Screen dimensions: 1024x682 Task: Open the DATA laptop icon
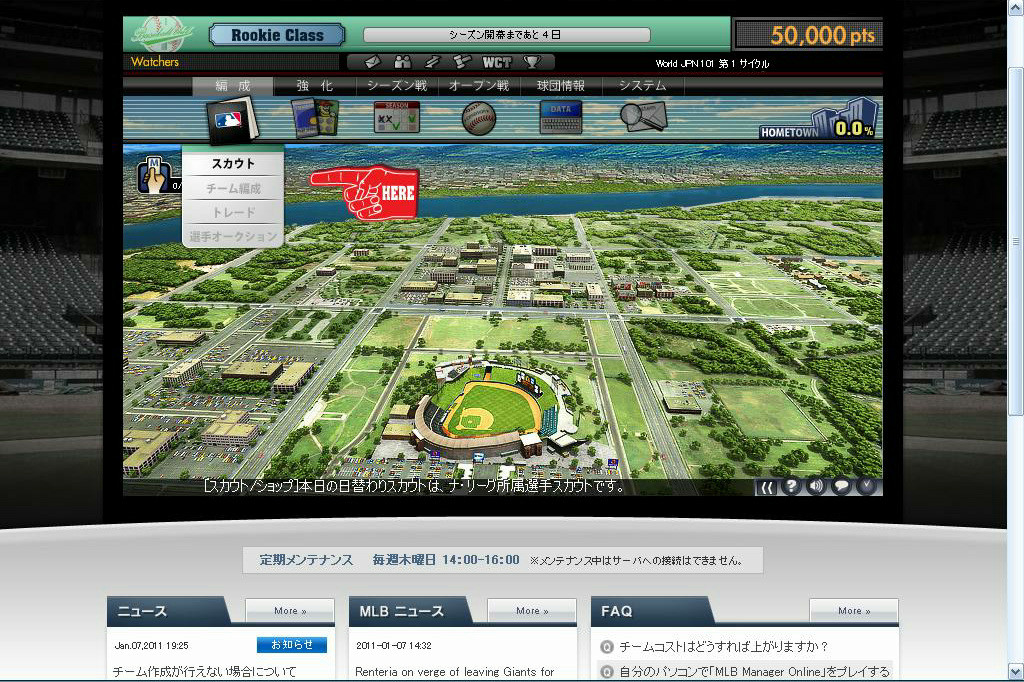point(561,118)
